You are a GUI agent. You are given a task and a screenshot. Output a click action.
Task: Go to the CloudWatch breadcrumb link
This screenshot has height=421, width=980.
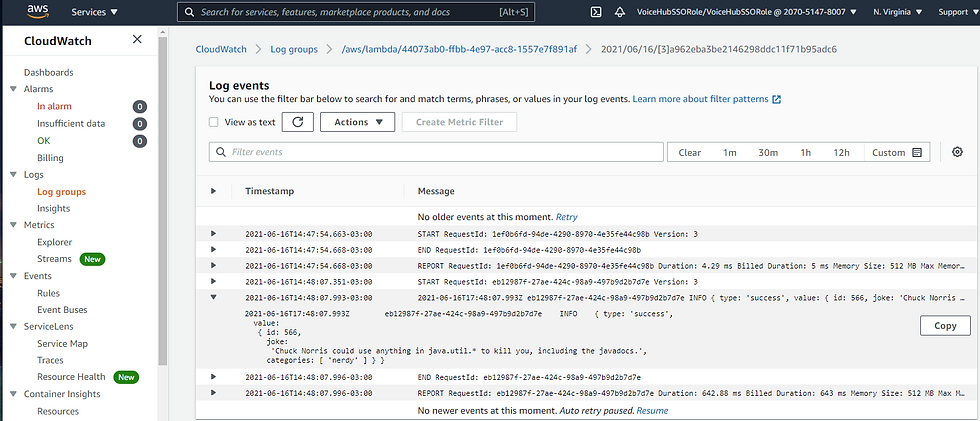[221, 49]
